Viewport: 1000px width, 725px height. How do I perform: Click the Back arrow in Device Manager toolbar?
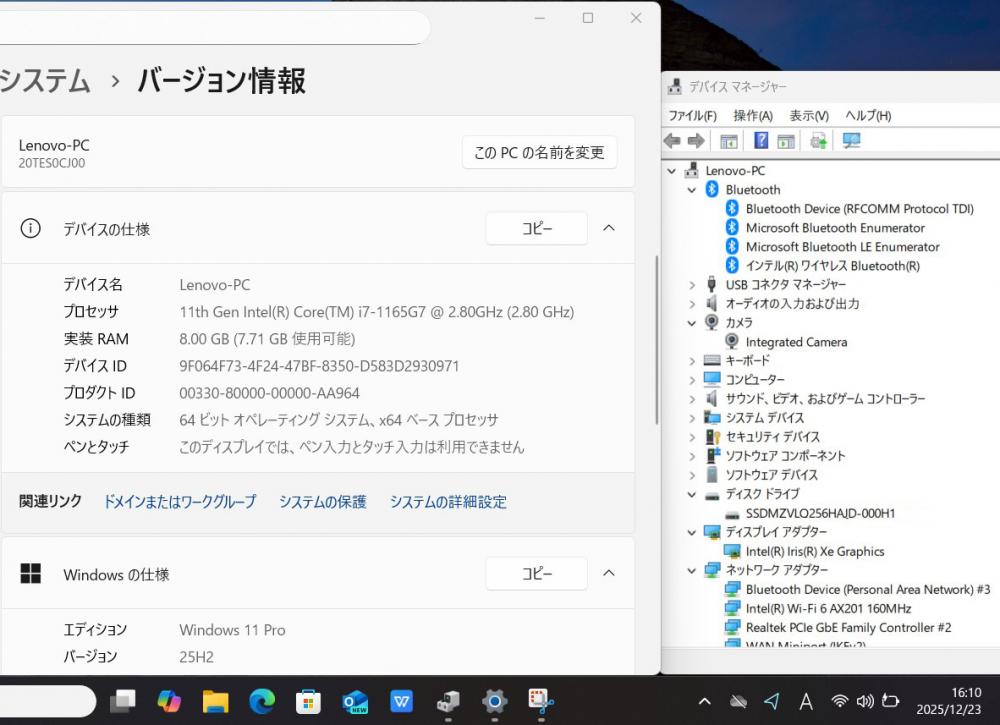coord(673,141)
